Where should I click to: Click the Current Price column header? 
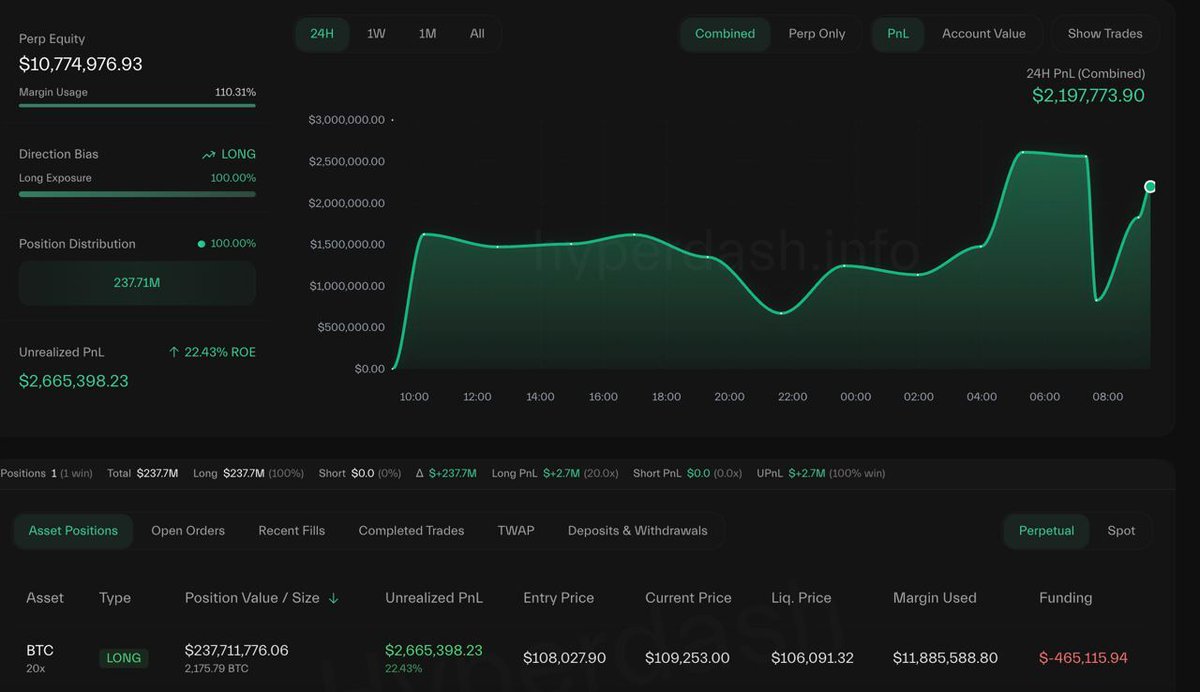pos(688,597)
